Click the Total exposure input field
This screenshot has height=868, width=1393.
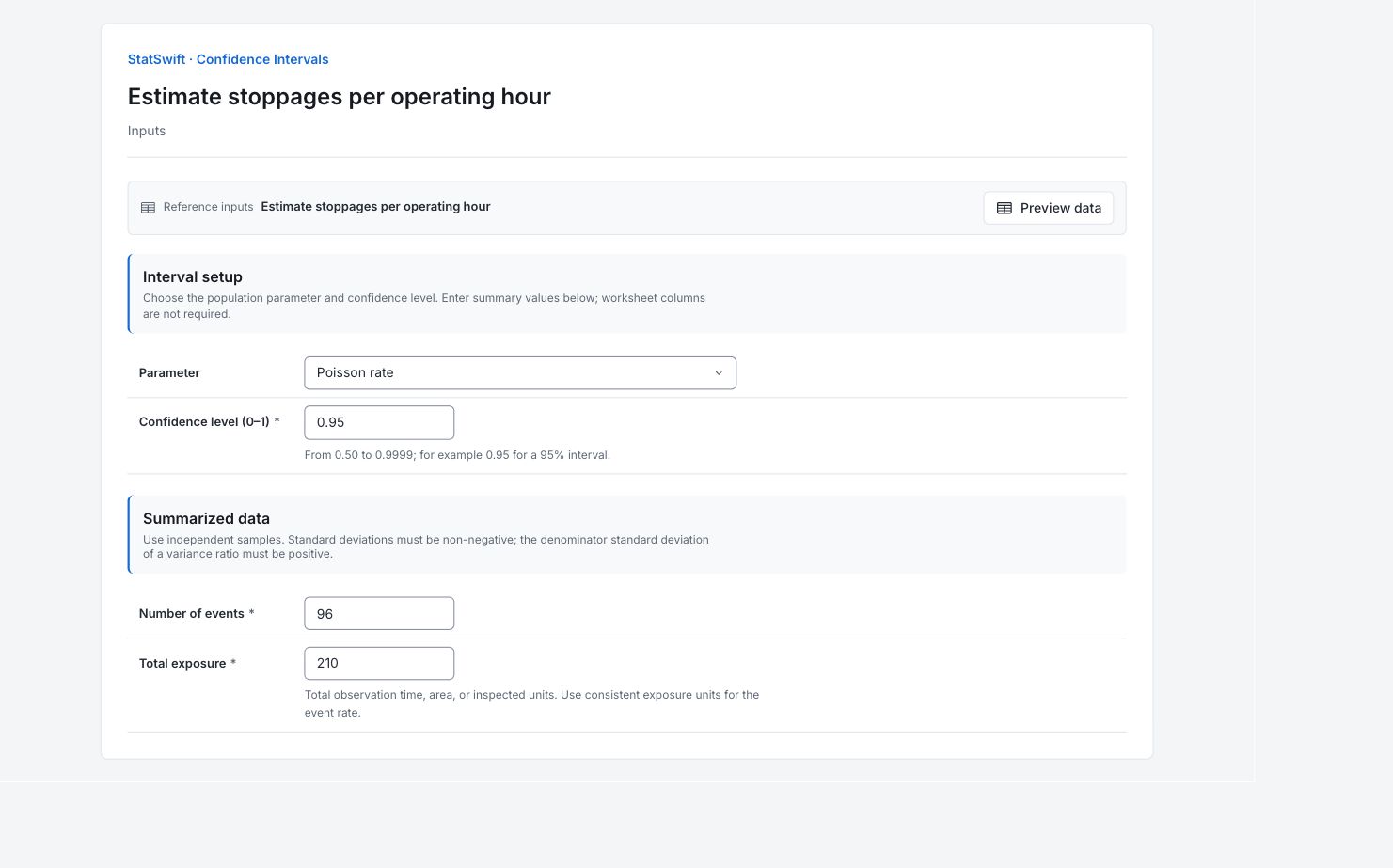[379, 663]
